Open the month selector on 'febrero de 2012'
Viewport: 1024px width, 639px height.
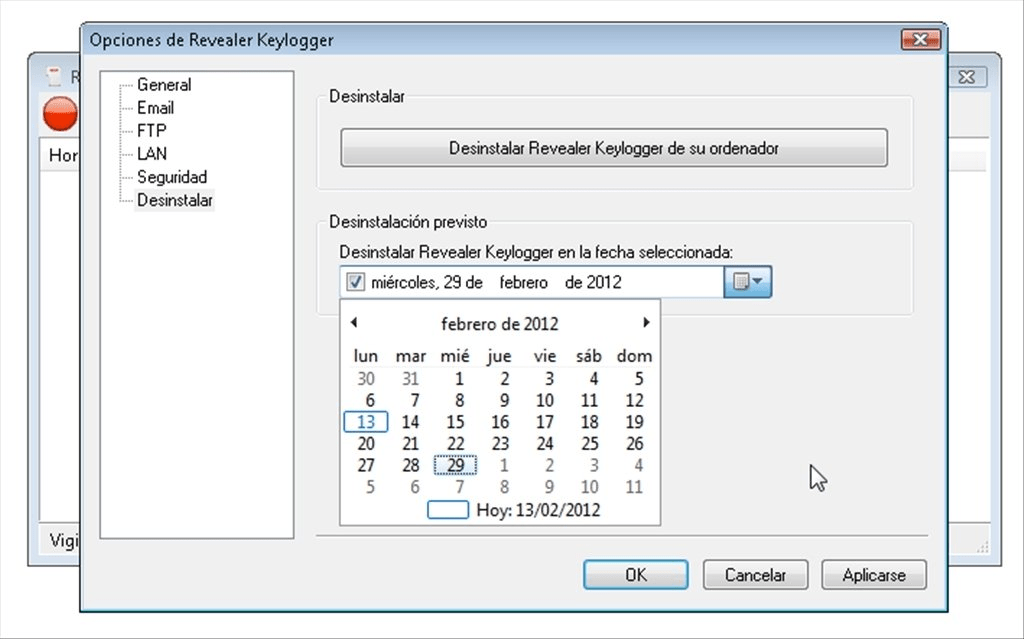point(499,323)
